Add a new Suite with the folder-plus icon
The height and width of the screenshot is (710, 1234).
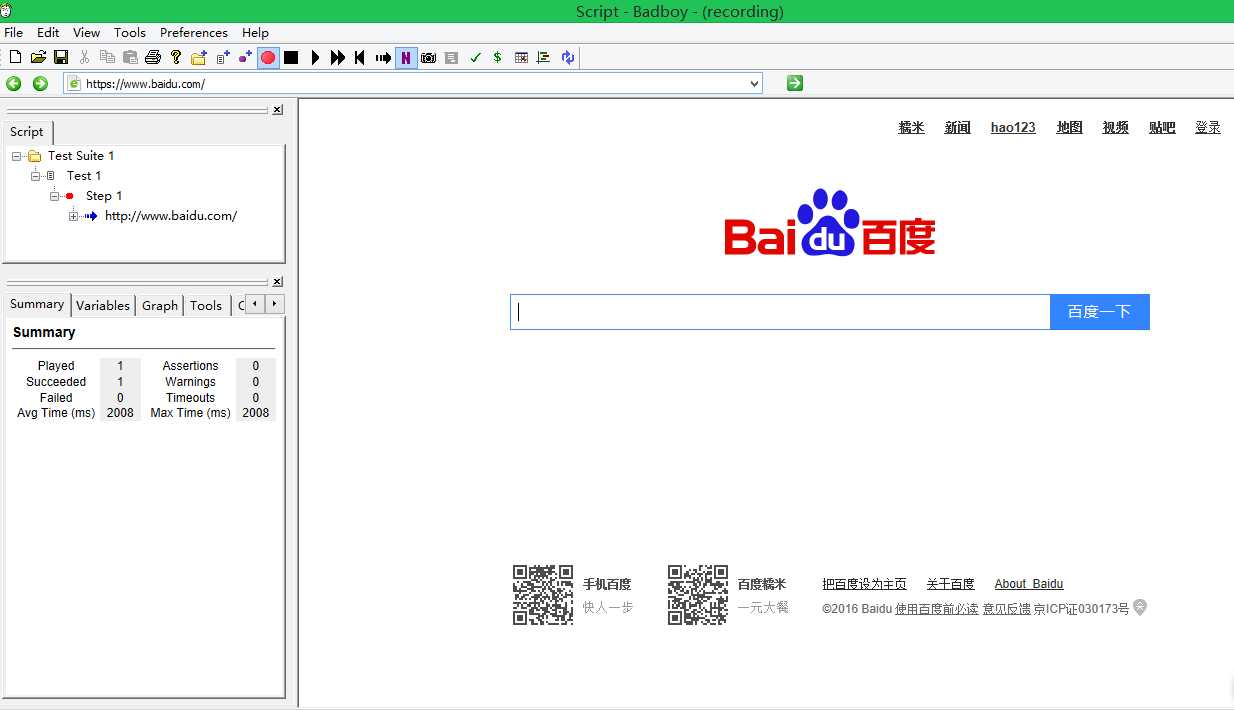[199, 58]
